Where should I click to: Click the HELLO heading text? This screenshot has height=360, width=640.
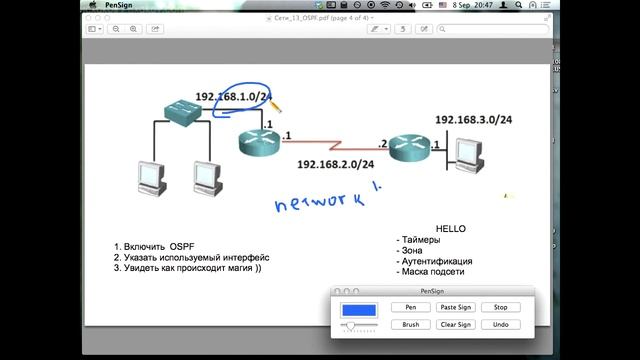(x=451, y=229)
